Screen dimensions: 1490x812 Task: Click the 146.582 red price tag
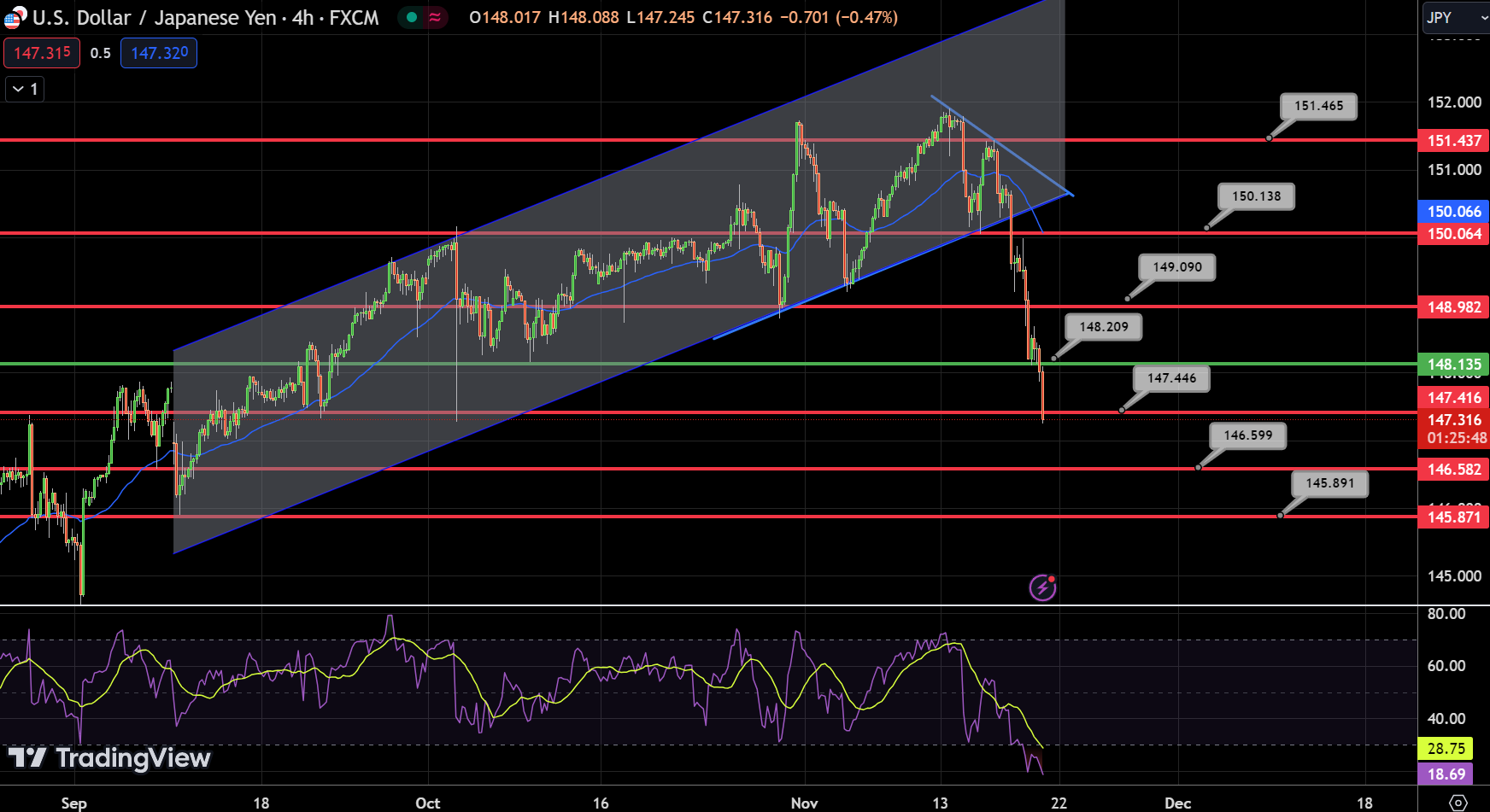coord(1453,470)
